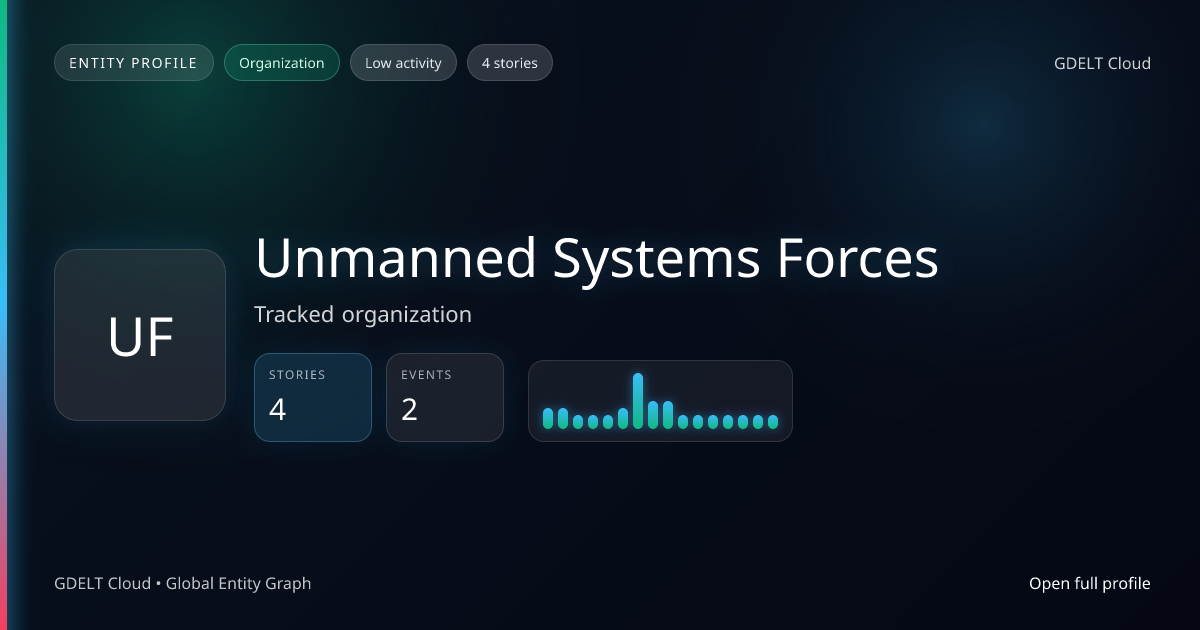Click the Unmanned Systems Forces title
The height and width of the screenshot is (630, 1200).
[597, 258]
